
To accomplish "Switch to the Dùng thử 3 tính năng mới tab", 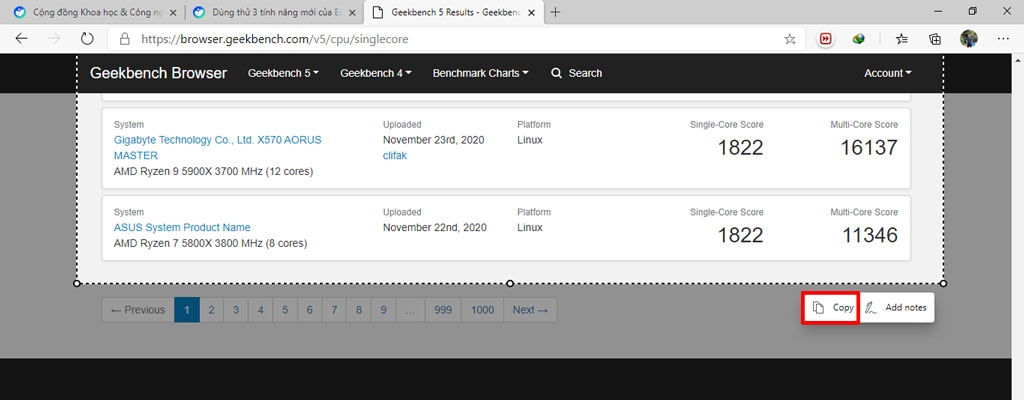I will pos(273,12).
